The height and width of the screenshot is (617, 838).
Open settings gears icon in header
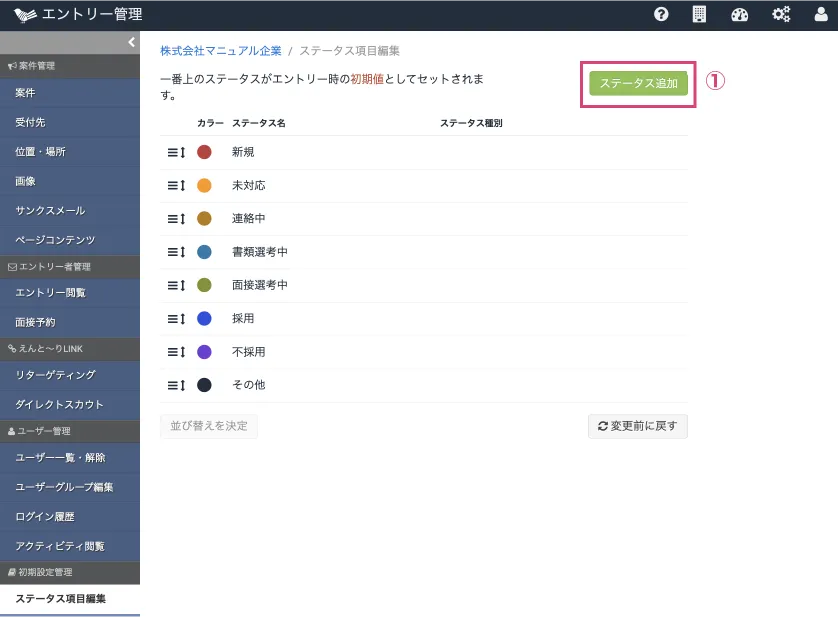[781, 14]
